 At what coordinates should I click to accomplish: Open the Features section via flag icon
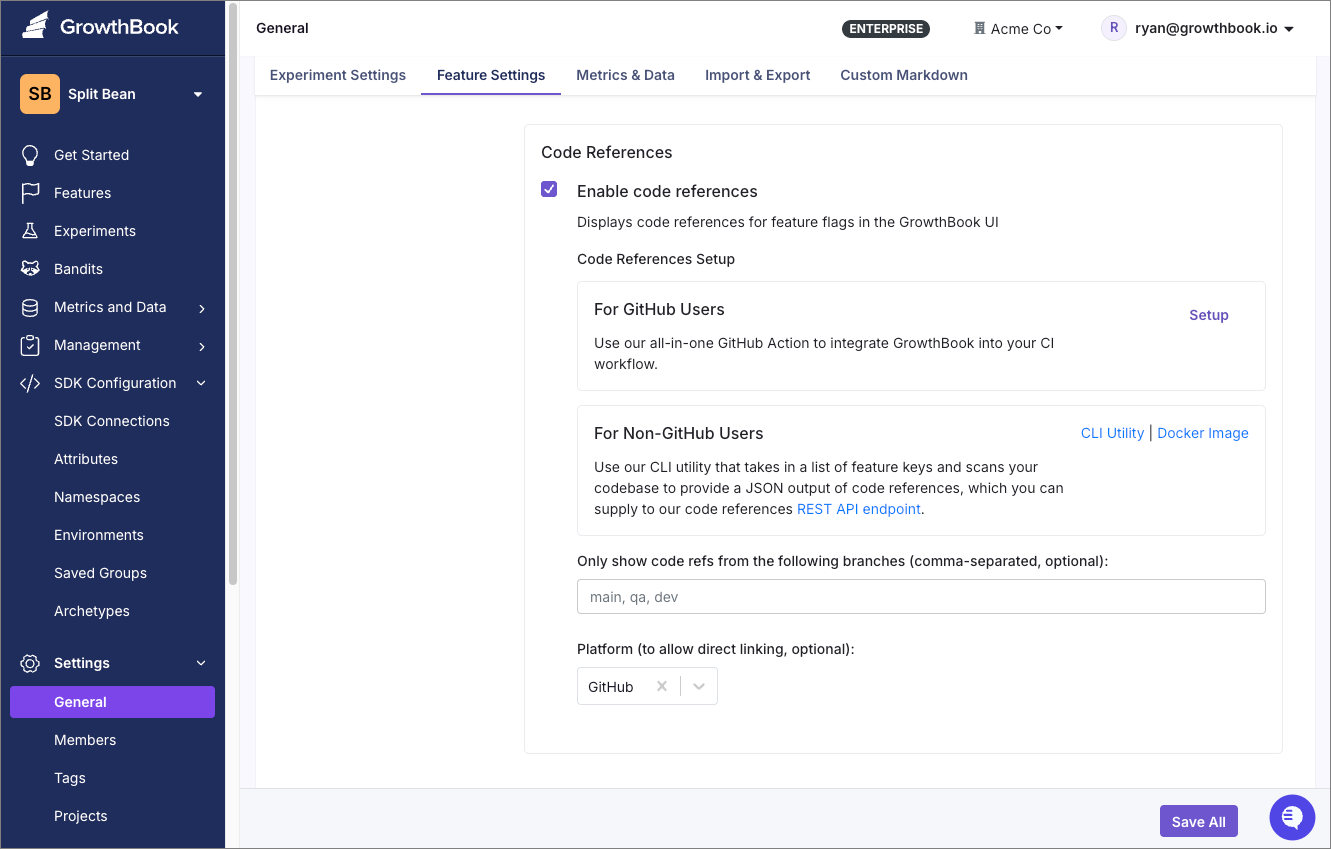[x=31, y=192]
